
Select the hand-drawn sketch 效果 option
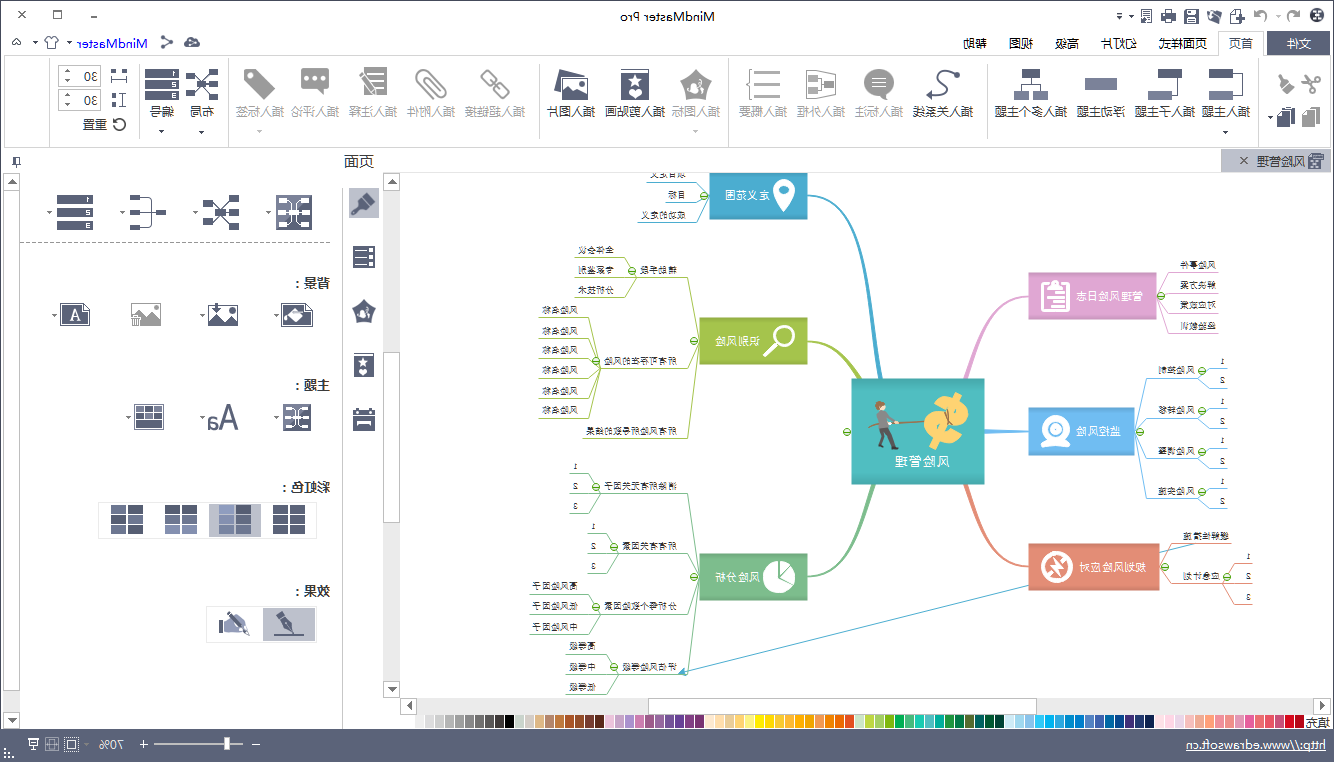click(234, 624)
